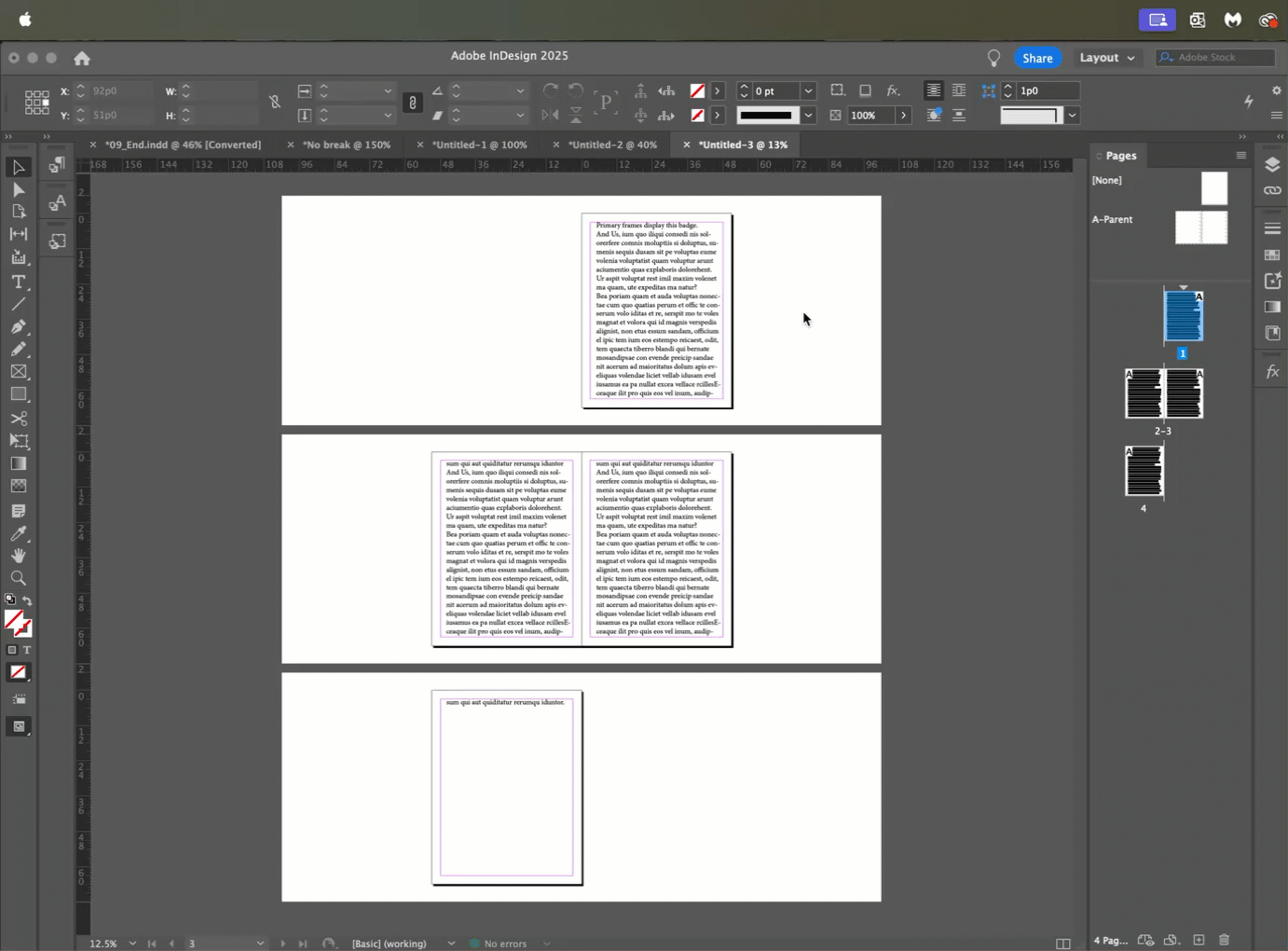
Task: Click the delete selected pages trash icon
Action: 1225,940
